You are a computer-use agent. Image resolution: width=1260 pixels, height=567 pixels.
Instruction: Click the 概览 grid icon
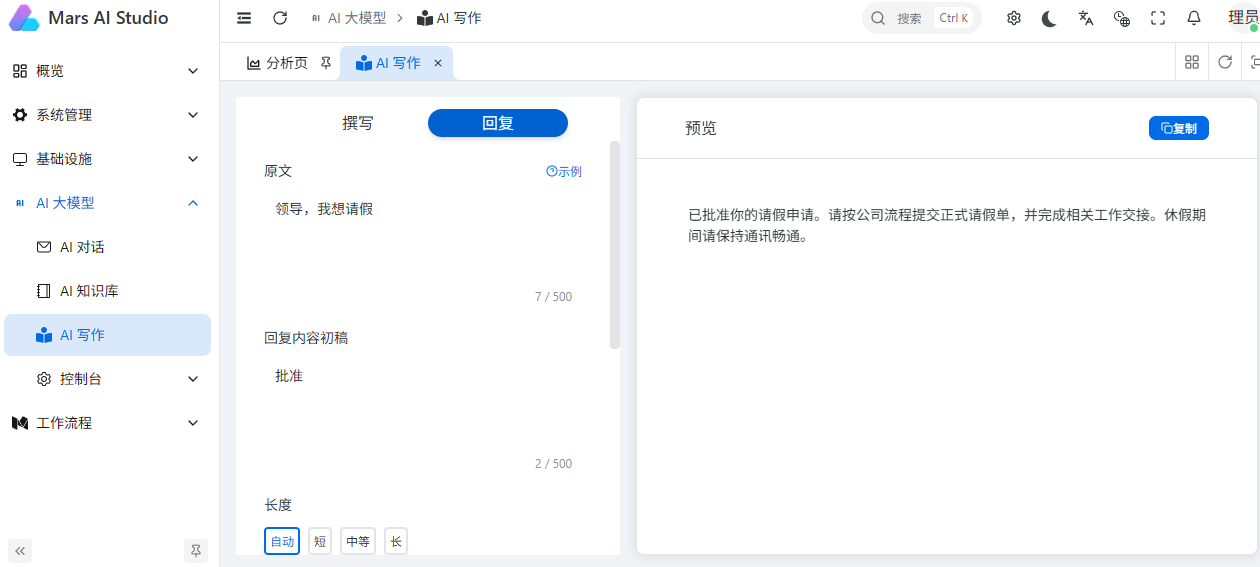(x=20, y=71)
